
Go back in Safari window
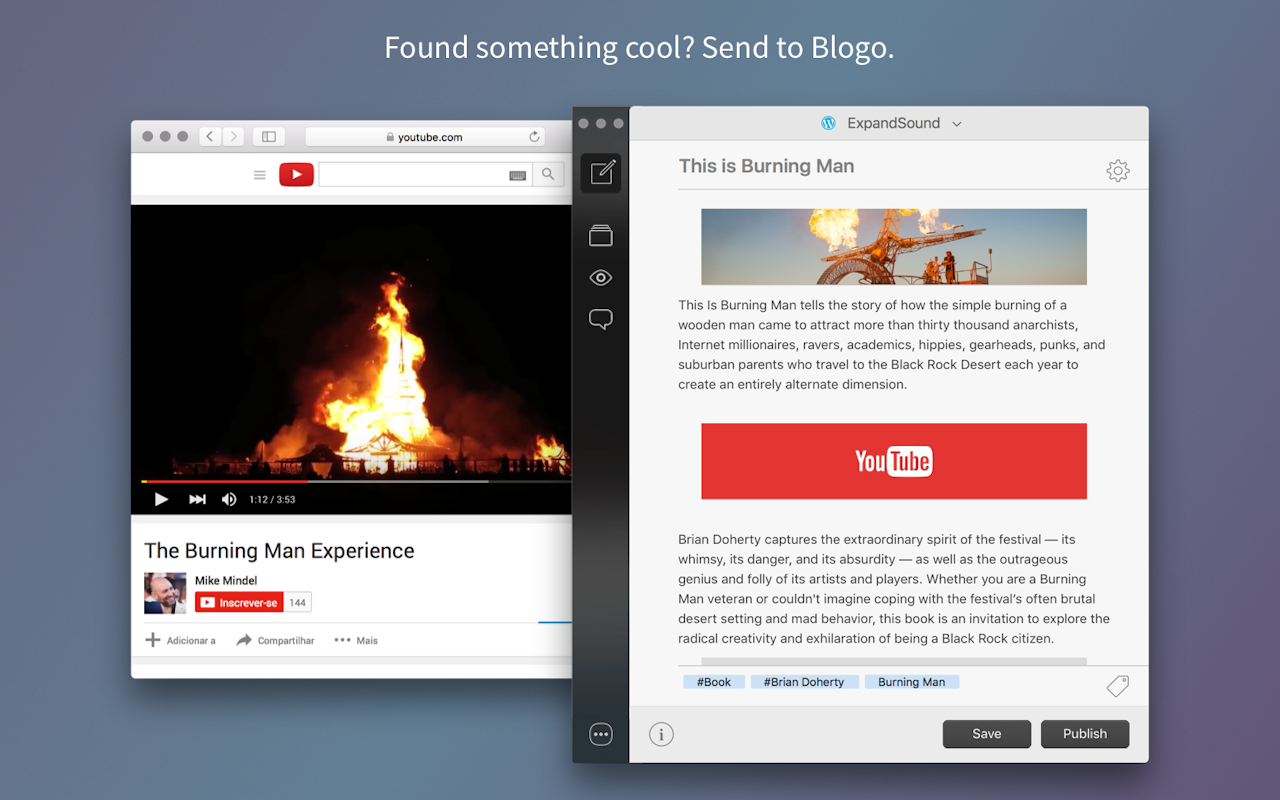[x=210, y=137]
